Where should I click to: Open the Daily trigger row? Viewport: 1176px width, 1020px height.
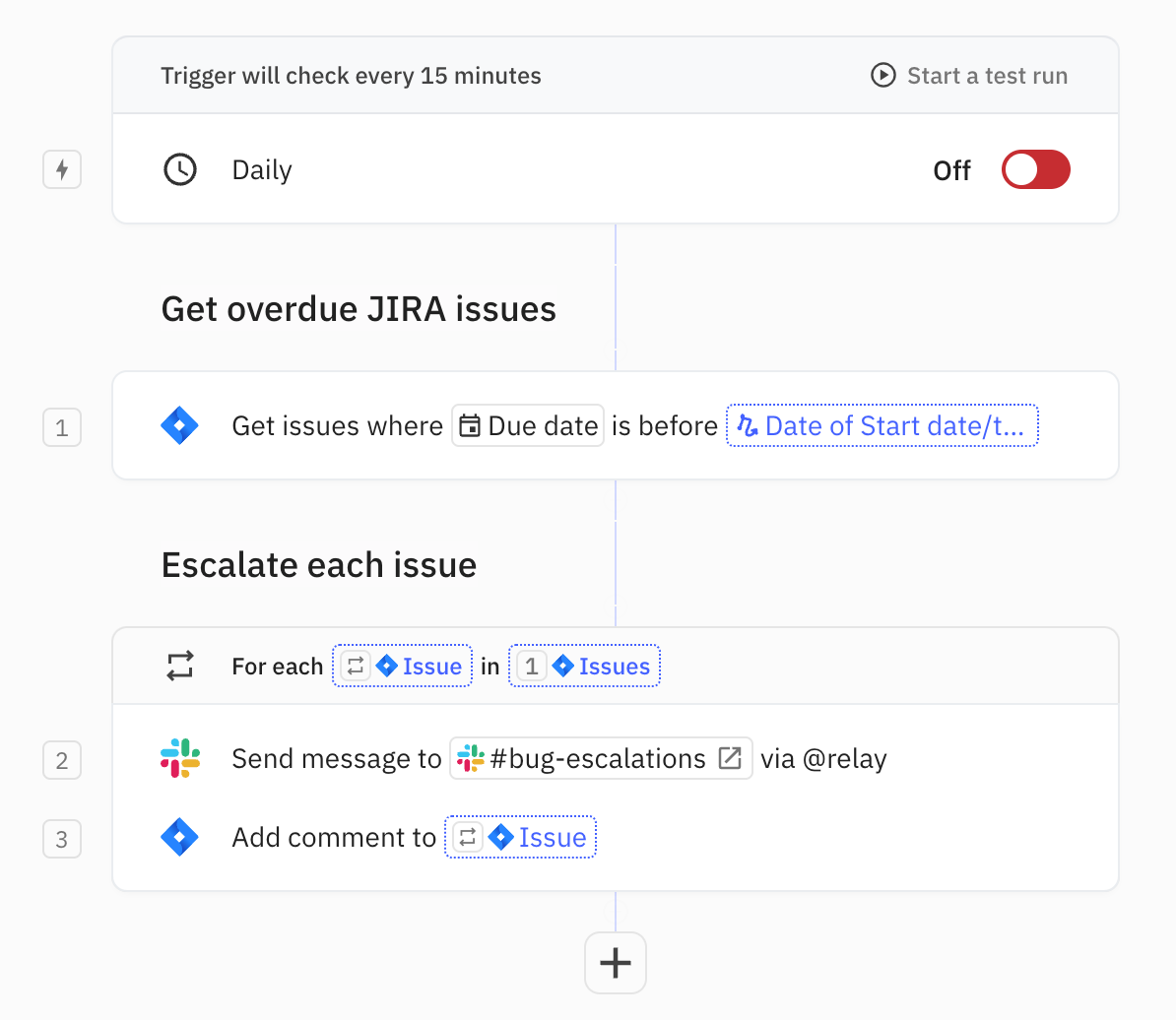(x=615, y=169)
